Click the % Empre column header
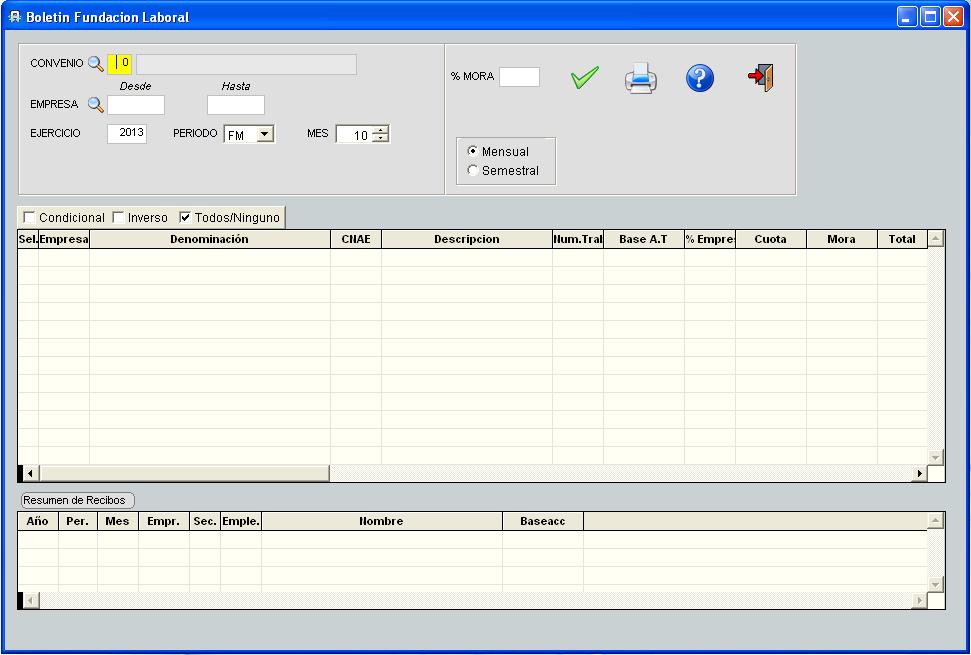This screenshot has height=655, width=971. pyautogui.click(x=710, y=239)
